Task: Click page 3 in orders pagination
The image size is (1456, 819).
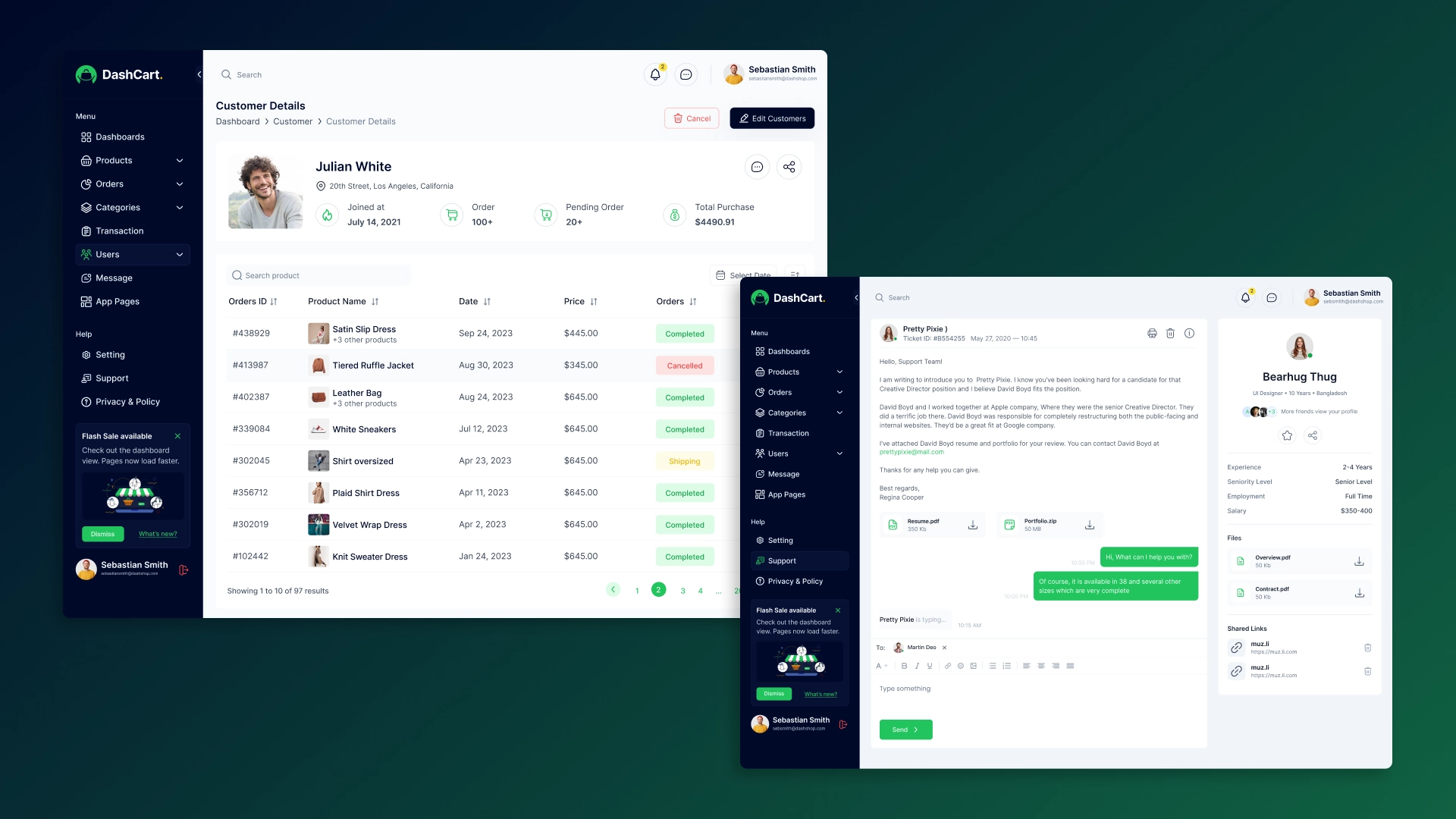Action: point(680,590)
